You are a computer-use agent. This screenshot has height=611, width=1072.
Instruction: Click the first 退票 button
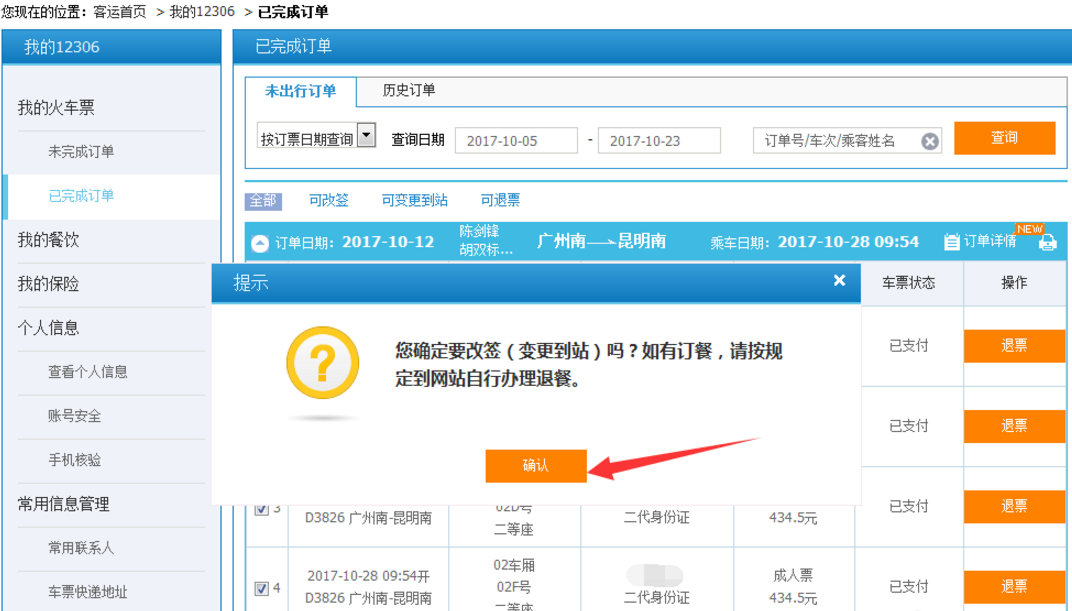1013,345
